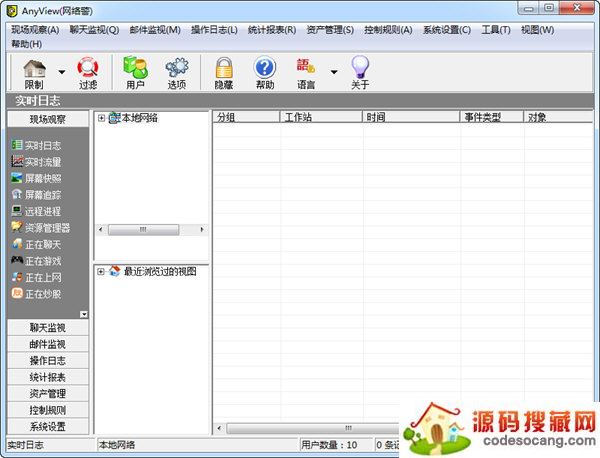
Task: Click the 过滤 (Filter) lifebuoy icon
Action: 88,72
